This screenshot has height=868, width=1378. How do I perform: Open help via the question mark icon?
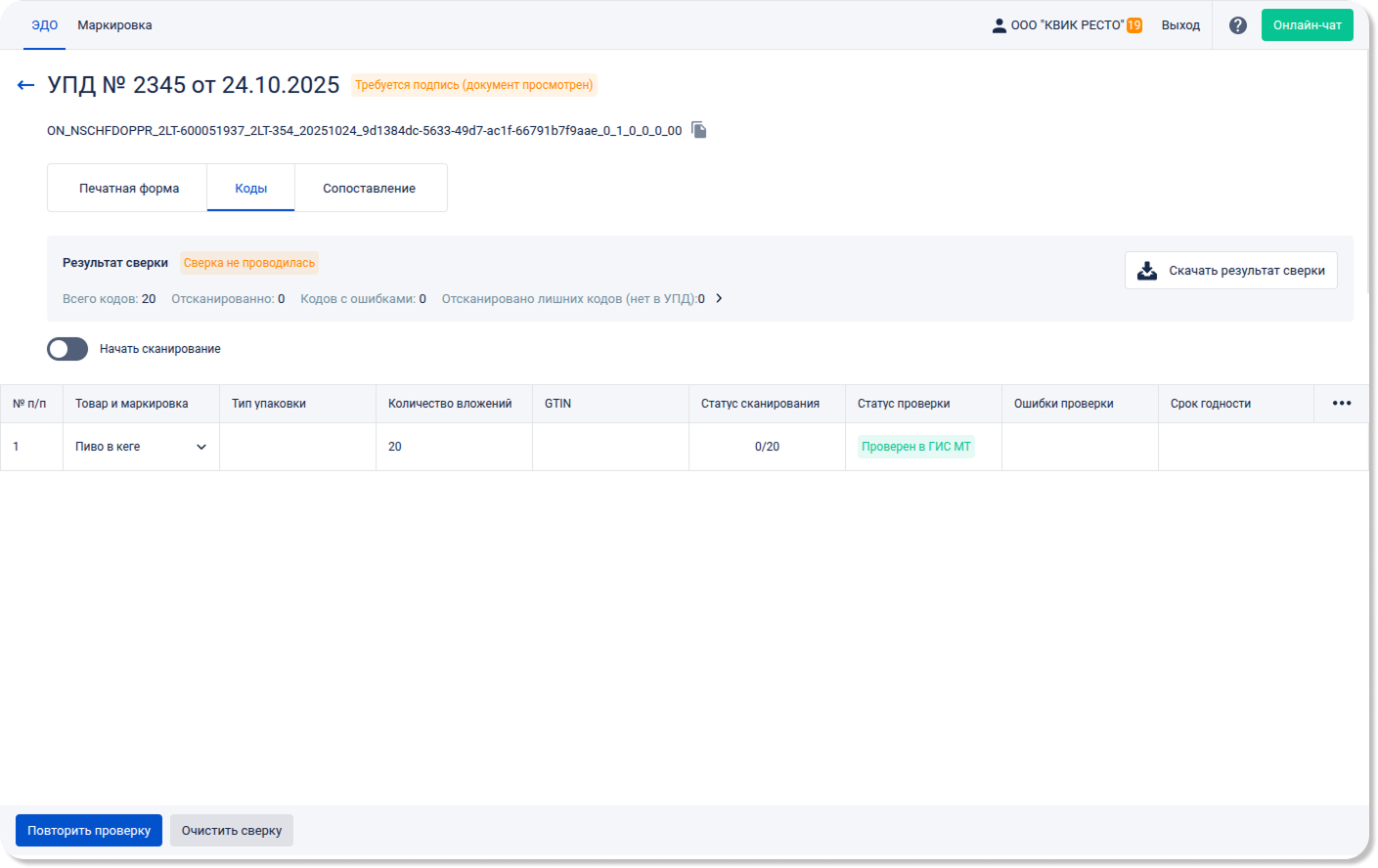pos(1237,25)
